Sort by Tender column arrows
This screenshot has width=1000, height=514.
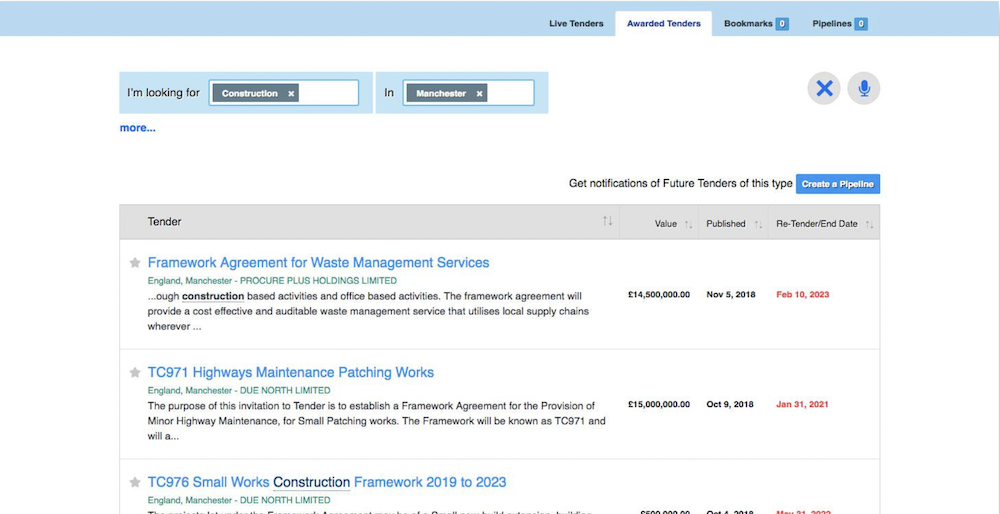click(607, 221)
